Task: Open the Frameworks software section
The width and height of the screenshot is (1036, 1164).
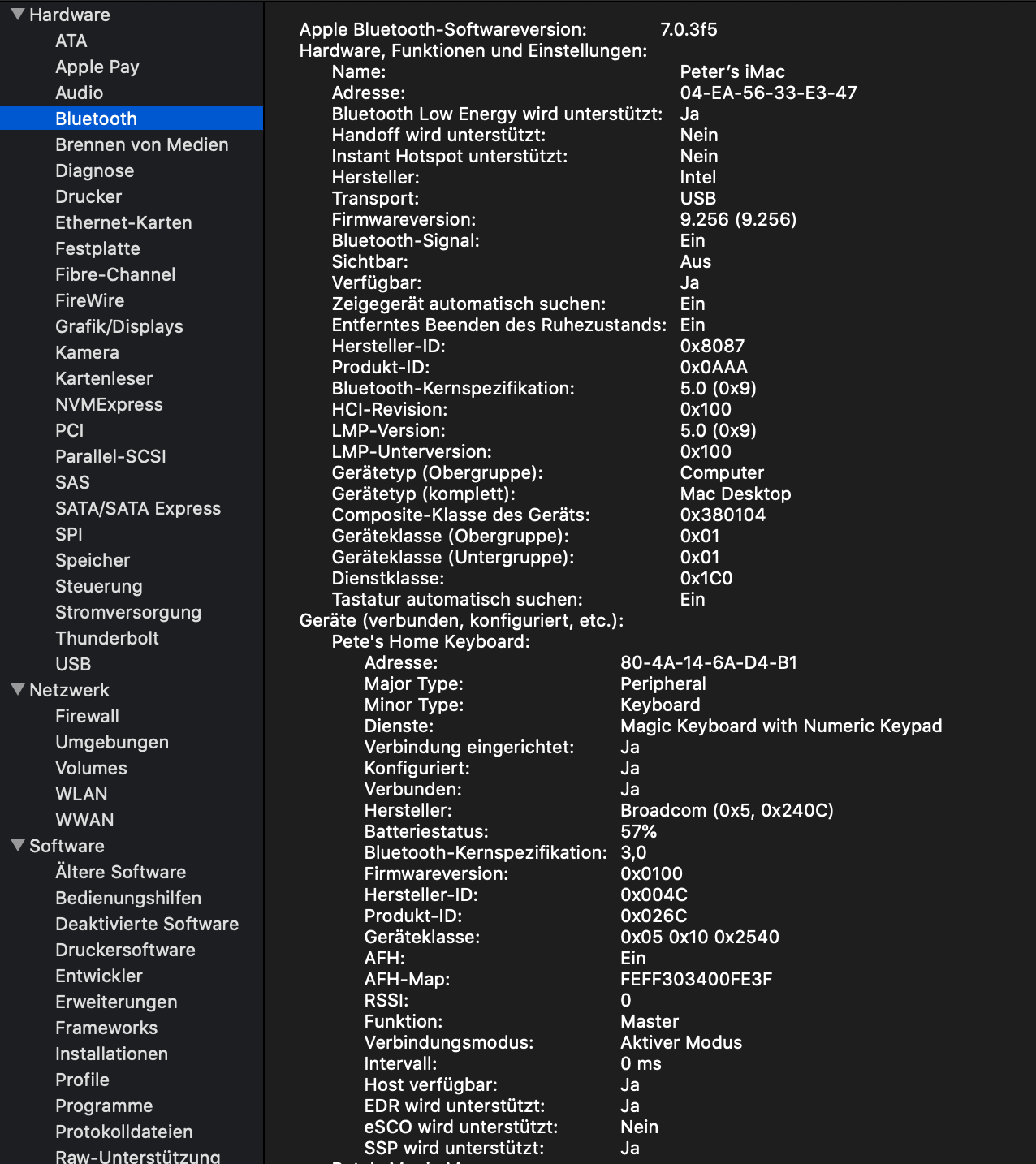Action: [106, 1028]
